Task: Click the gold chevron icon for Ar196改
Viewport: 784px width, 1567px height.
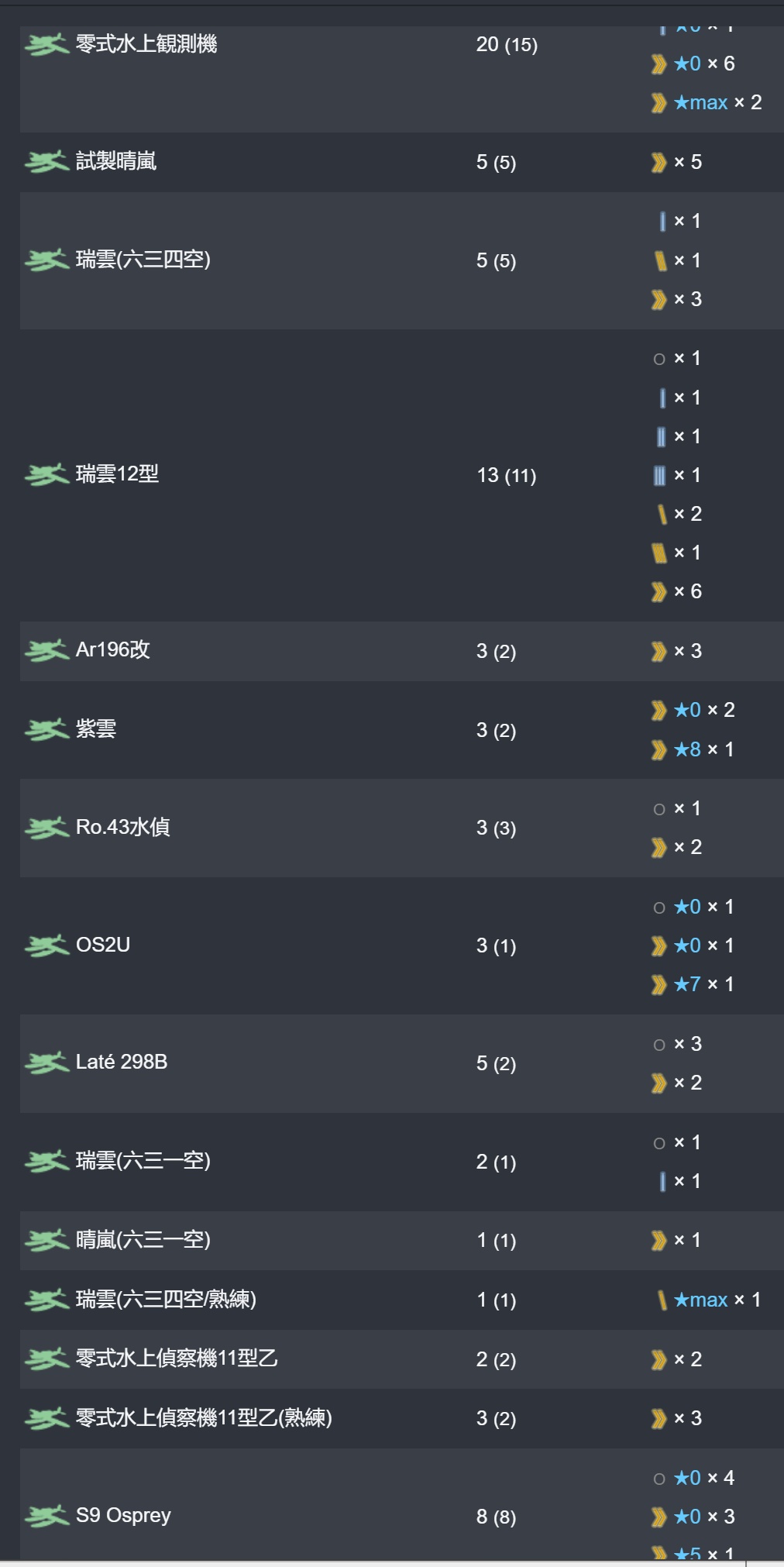Action: [x=658, y=651]
